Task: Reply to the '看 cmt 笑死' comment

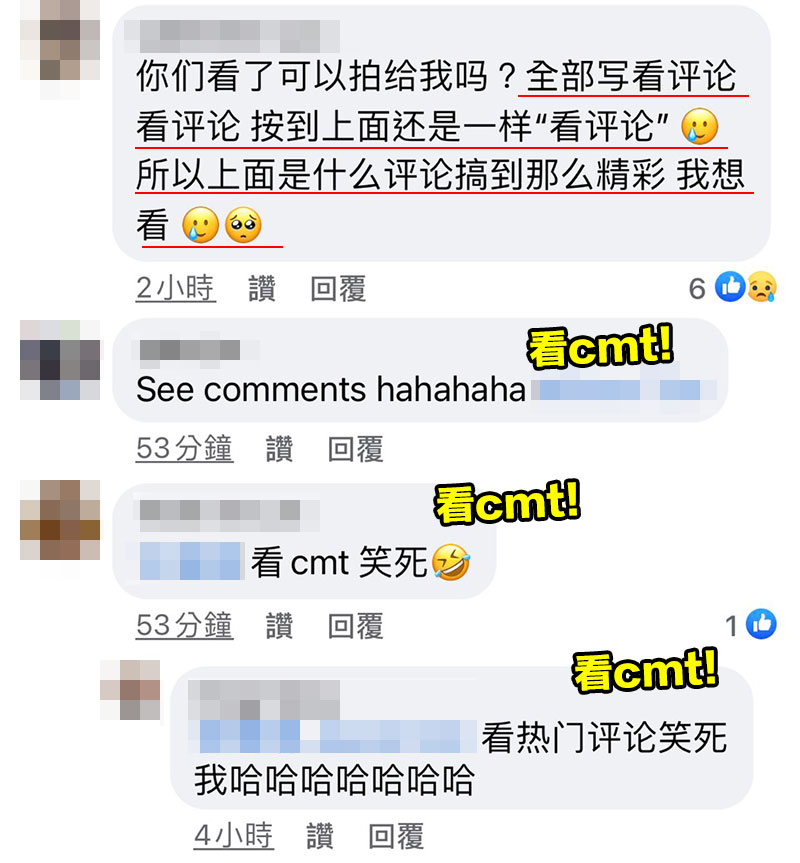Action: (355, 626)
